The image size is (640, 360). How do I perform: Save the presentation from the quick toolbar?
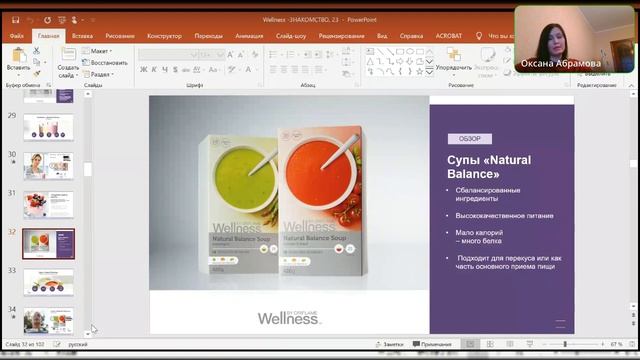(16, 20)
